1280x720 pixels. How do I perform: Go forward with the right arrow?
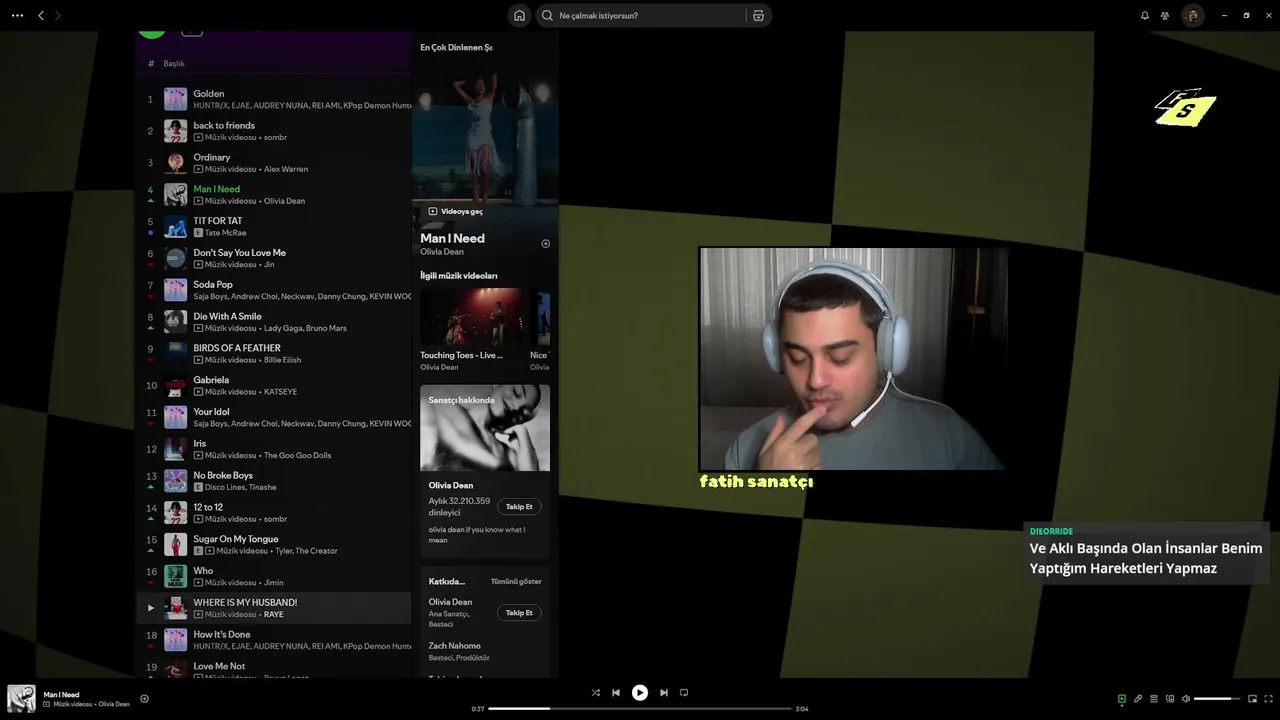[57, 15]
